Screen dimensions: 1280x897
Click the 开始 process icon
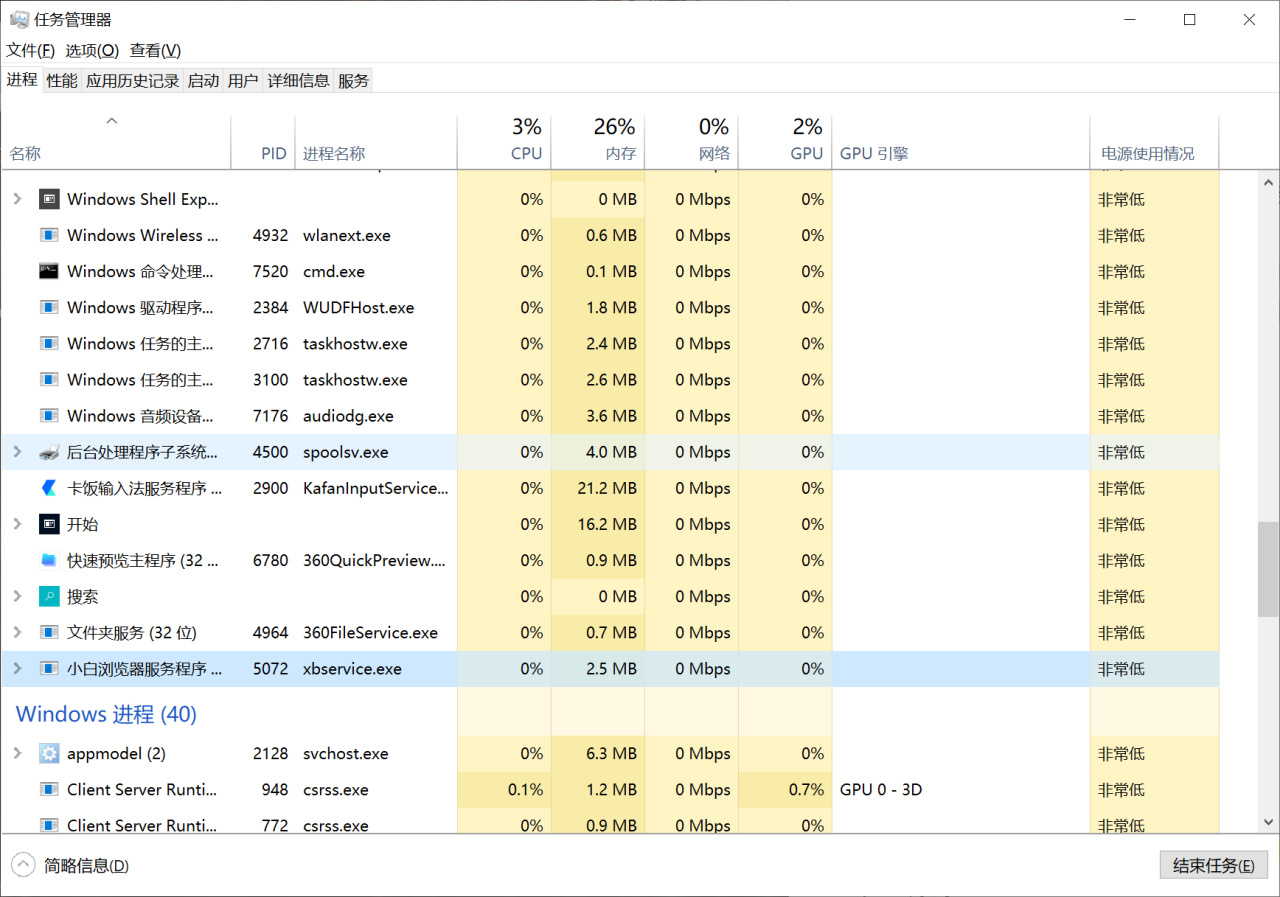tap(49, 524)
